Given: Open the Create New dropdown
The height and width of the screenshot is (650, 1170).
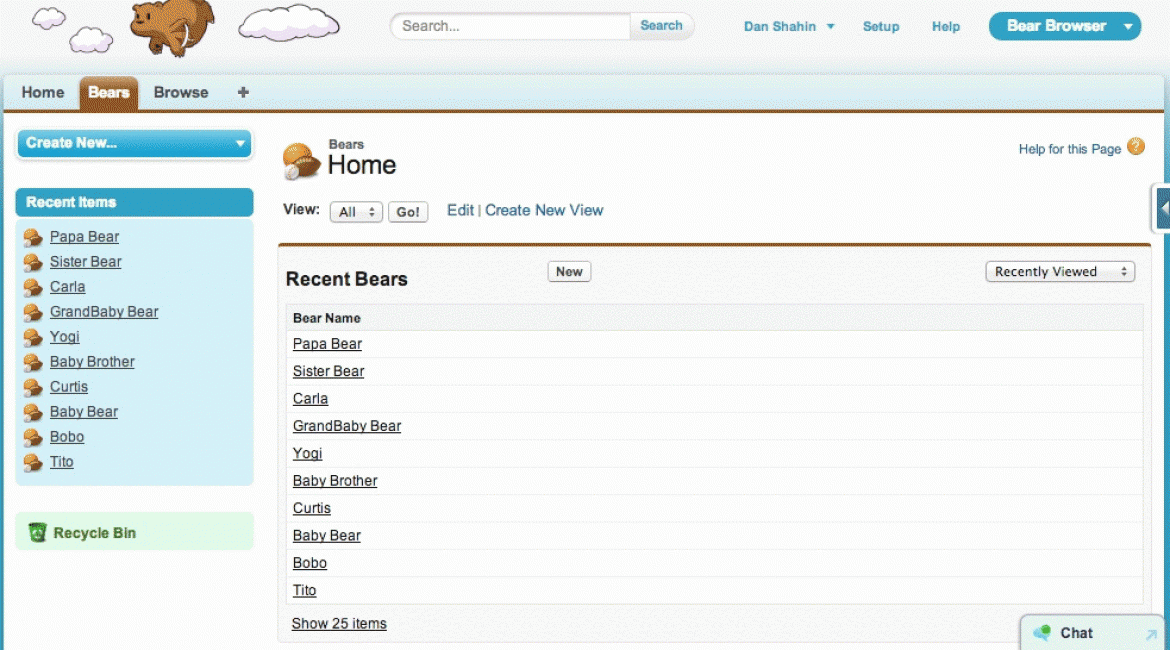Looking at the screenshot, I should point(134,143).
